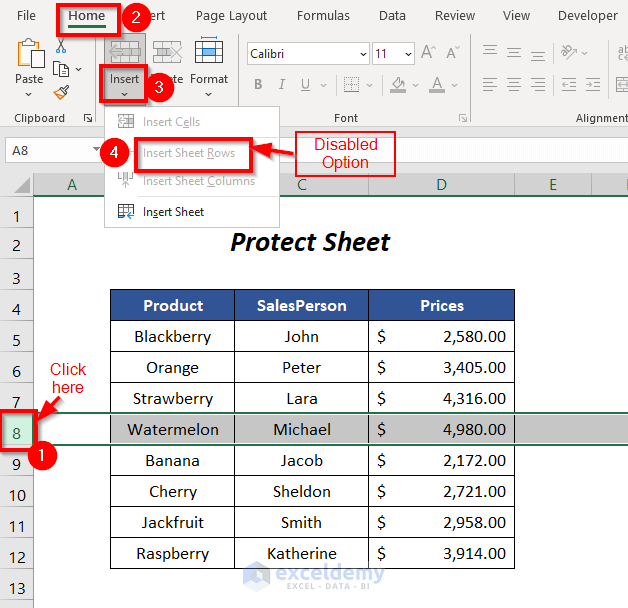This screenshot has height=608, width=628.
Task: Open Font settings dialog launcher
Action: (x=463, y=118)
